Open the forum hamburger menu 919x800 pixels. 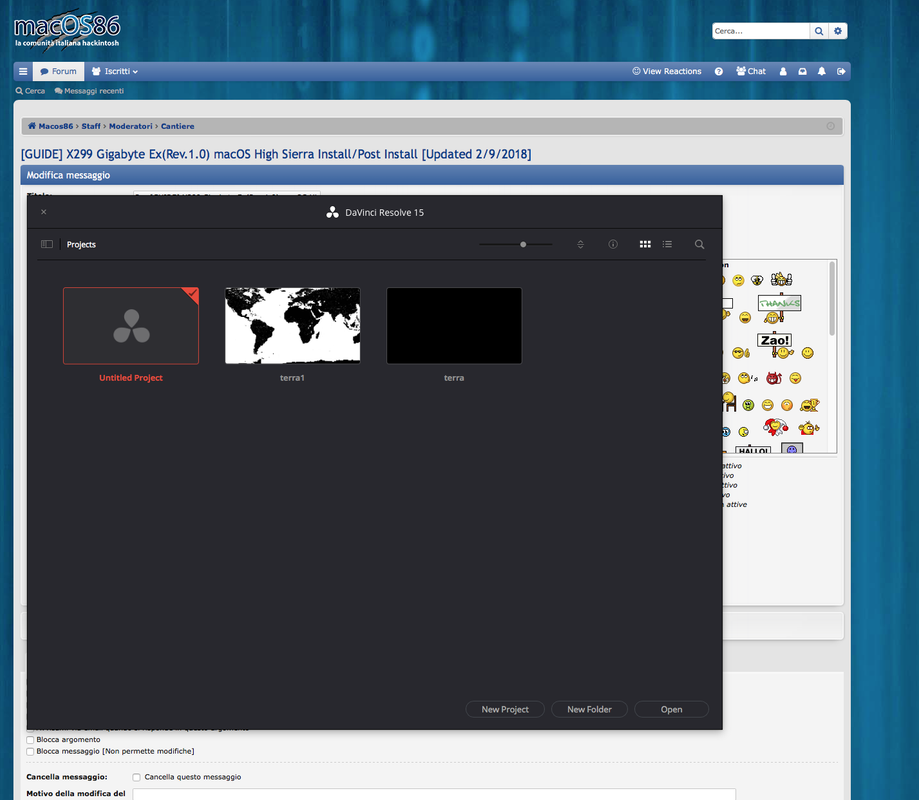[23, 72]
